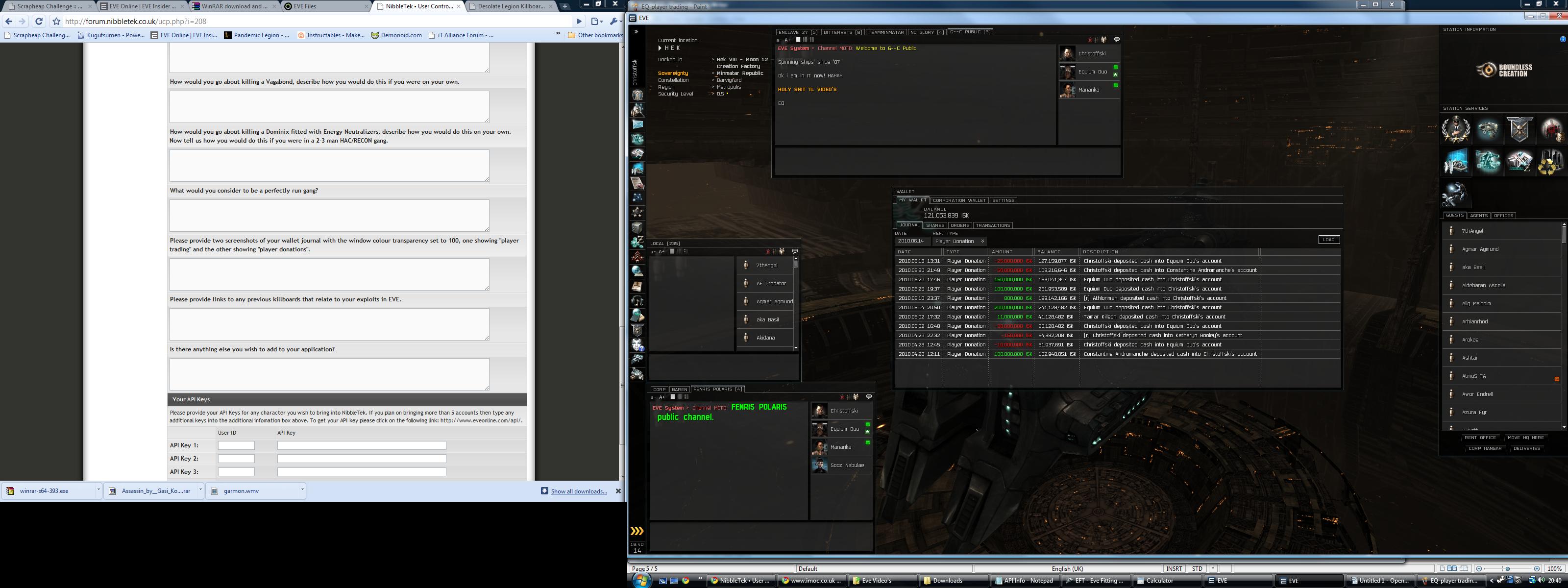Toggle STD selection mode in status bar
This screenshot has height=588, width=1568.
pyautogui.click(x=1197, y=568)
